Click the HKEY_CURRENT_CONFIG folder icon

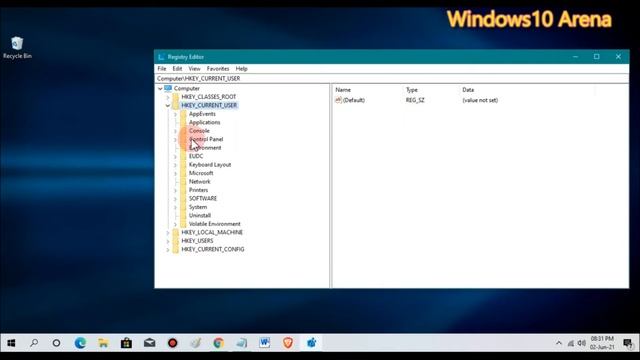coord(176,249)
